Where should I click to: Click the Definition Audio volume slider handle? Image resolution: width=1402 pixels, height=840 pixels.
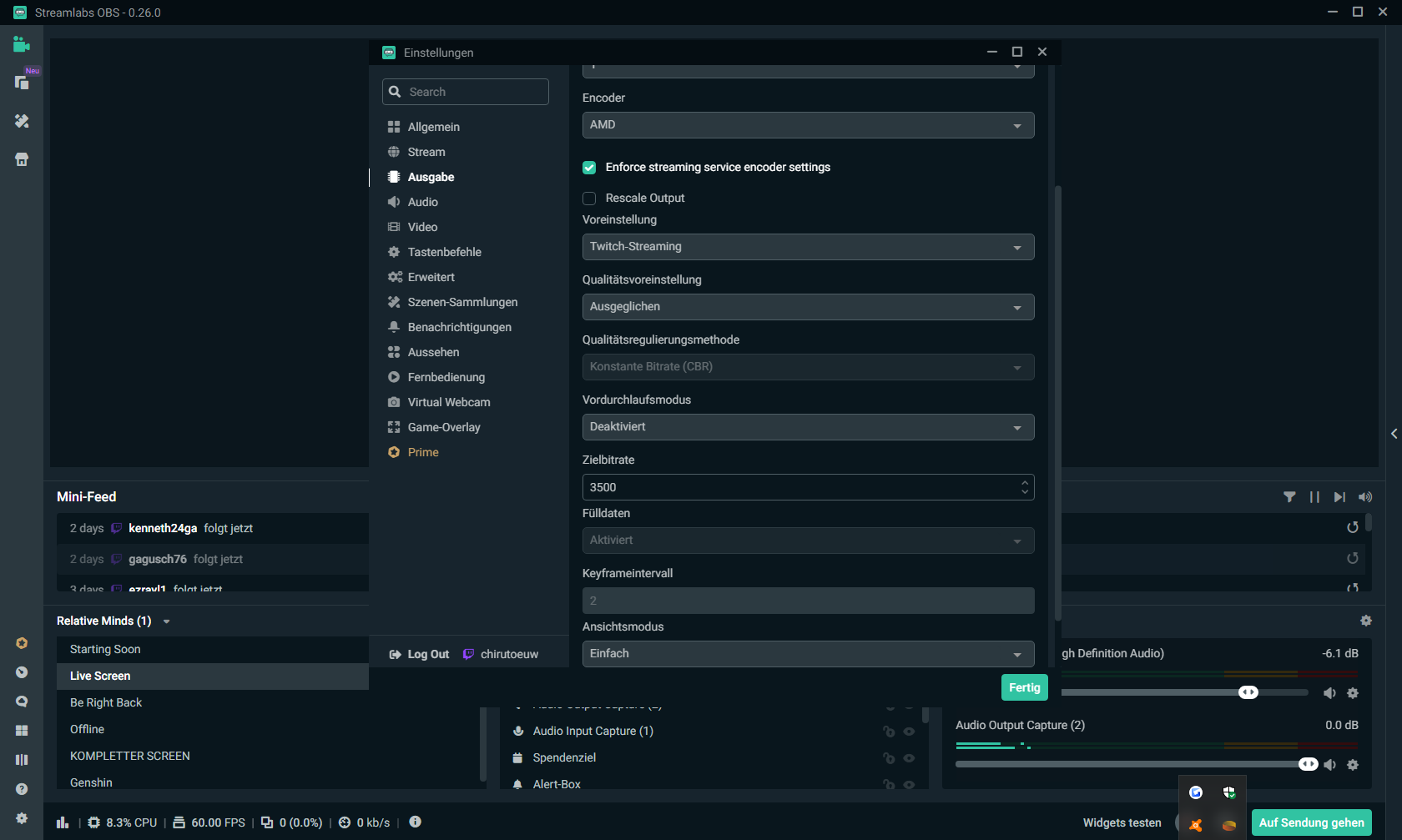click(1248, 692)
